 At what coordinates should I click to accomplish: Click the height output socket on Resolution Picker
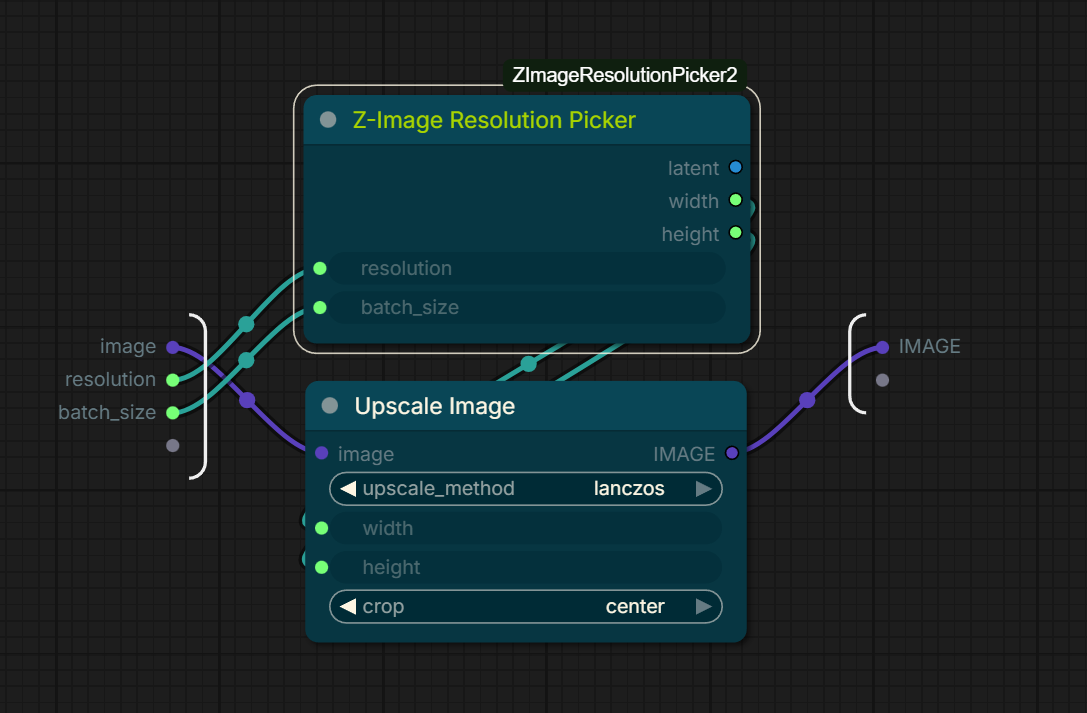(x=736, y=233)
